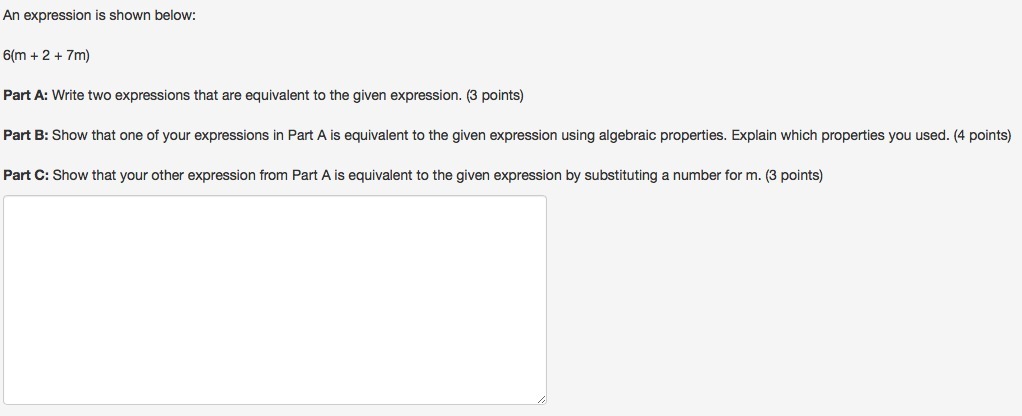Click the bold "Part B:" label
Screen dimensions: 1022x416
pyautogui.click(x=25, y=135)
